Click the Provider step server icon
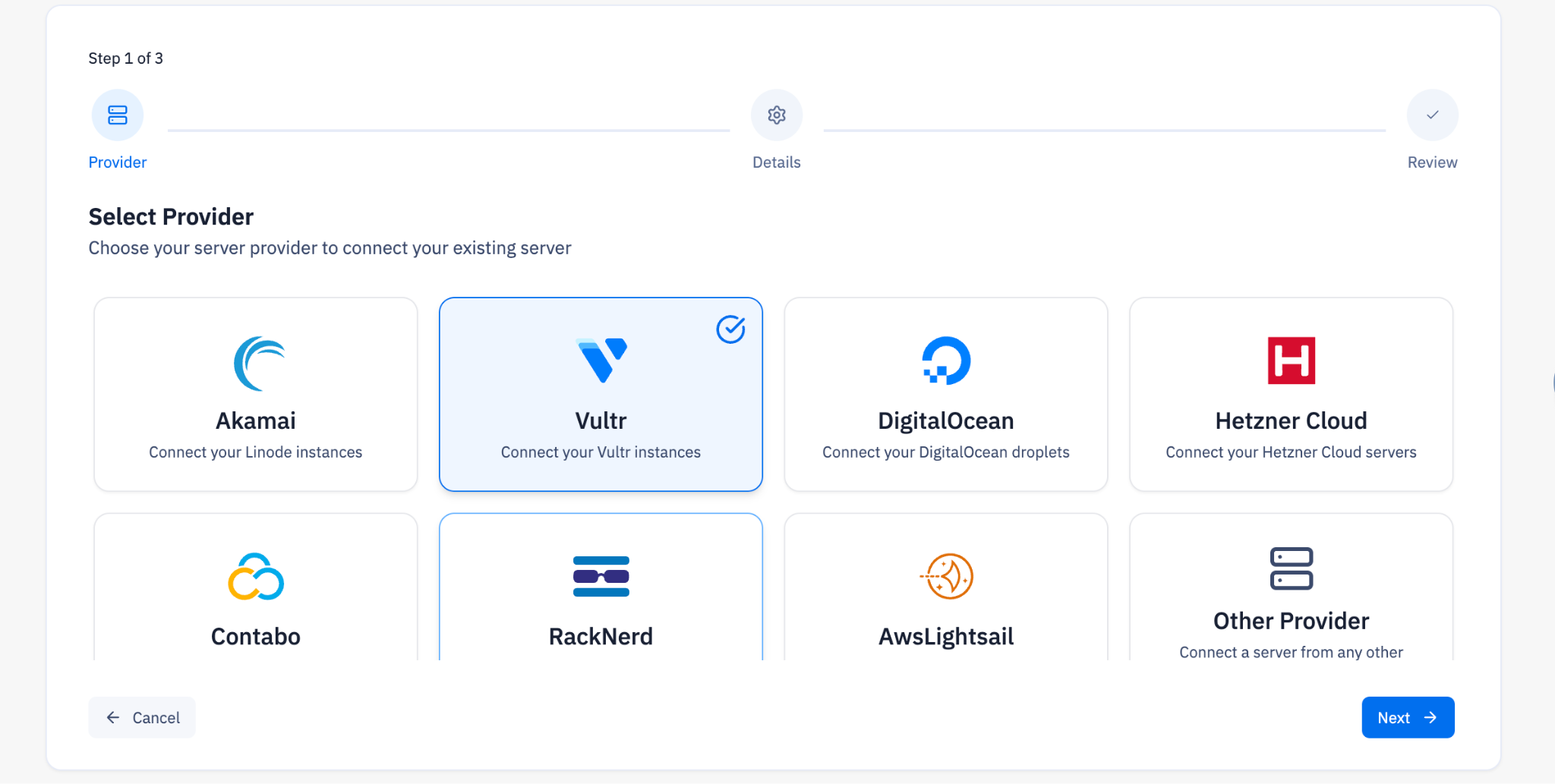The height and width of the screenshot is (784, 1555). tap(118, 115)
